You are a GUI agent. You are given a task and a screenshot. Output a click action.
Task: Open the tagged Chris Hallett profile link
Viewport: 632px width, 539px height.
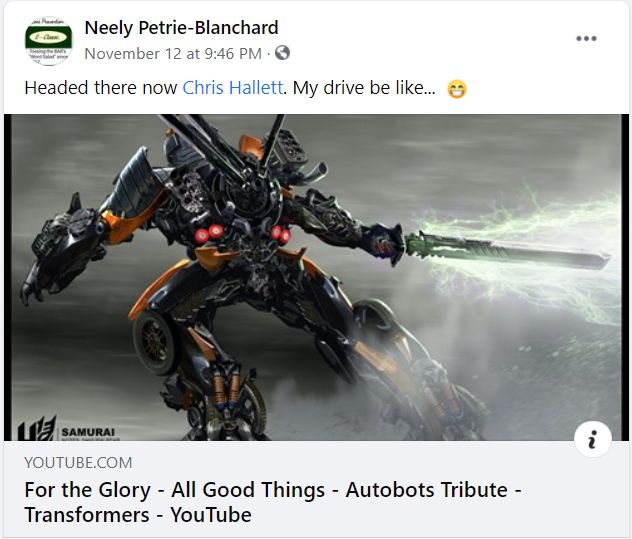pos(235,88)
